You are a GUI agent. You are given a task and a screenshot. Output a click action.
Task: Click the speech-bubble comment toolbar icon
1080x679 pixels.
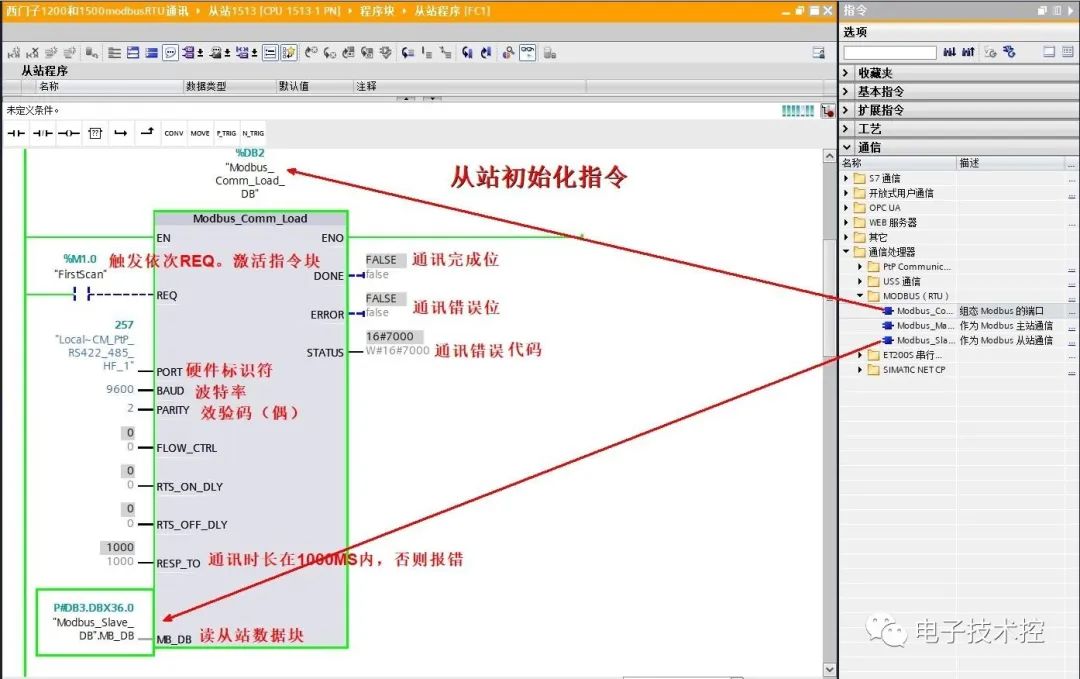coord(170,53)
